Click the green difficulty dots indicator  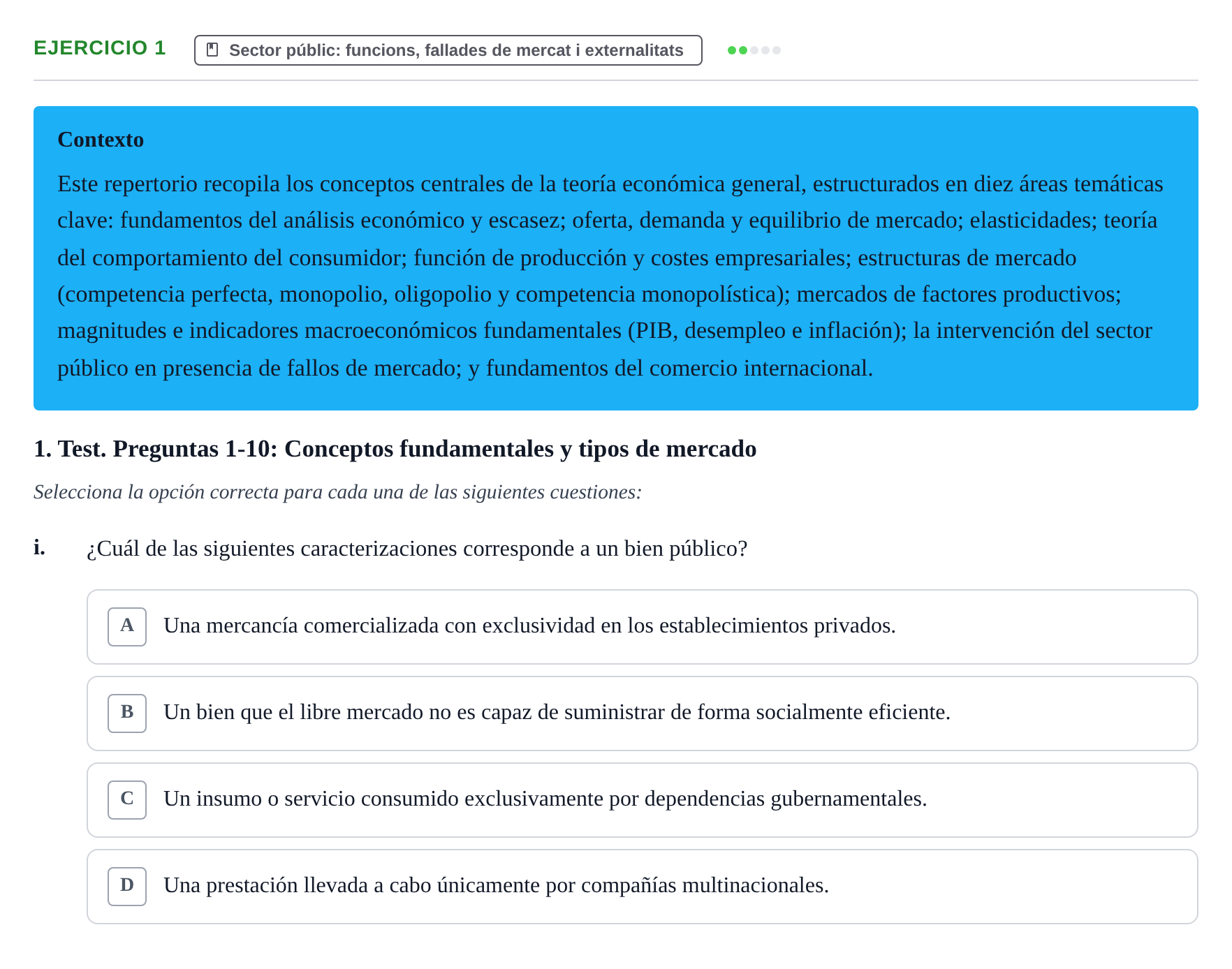tap(754, 50)
